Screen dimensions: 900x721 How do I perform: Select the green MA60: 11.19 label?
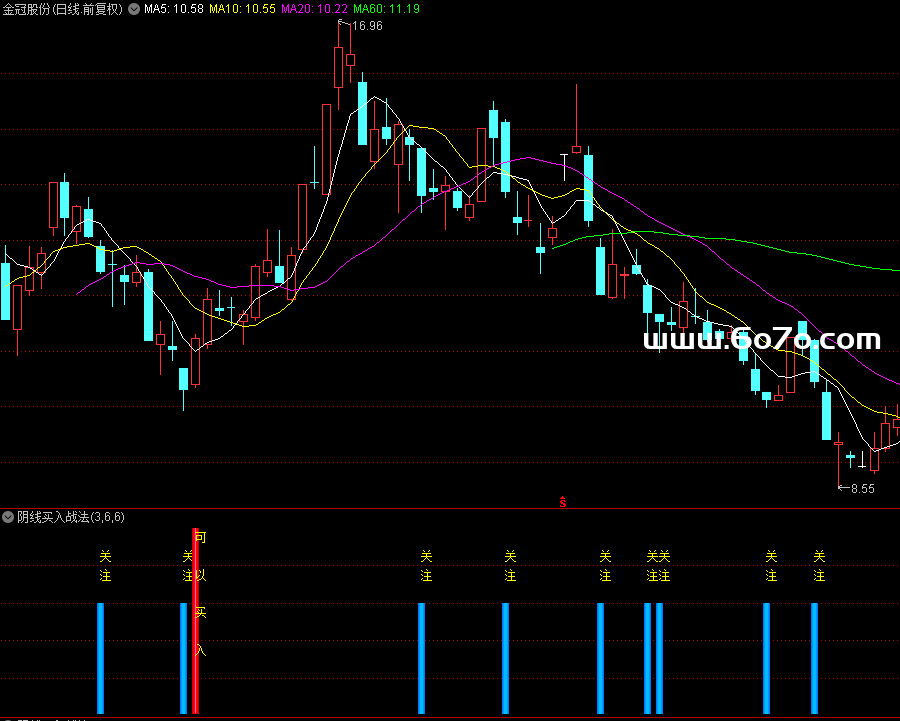[386, 9]
